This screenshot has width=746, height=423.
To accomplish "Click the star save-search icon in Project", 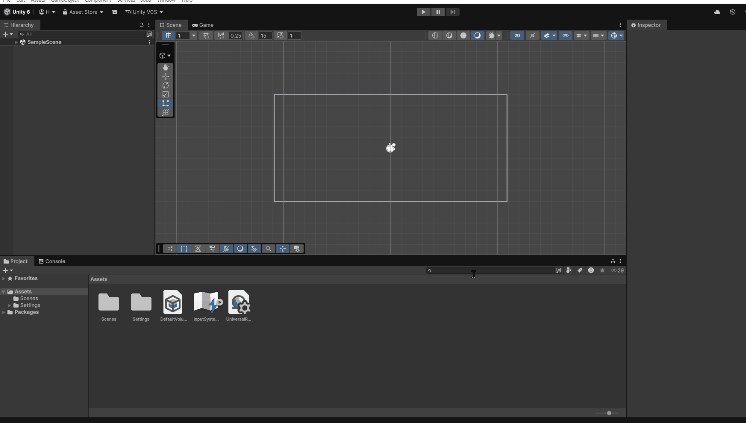I will (602, 270).
